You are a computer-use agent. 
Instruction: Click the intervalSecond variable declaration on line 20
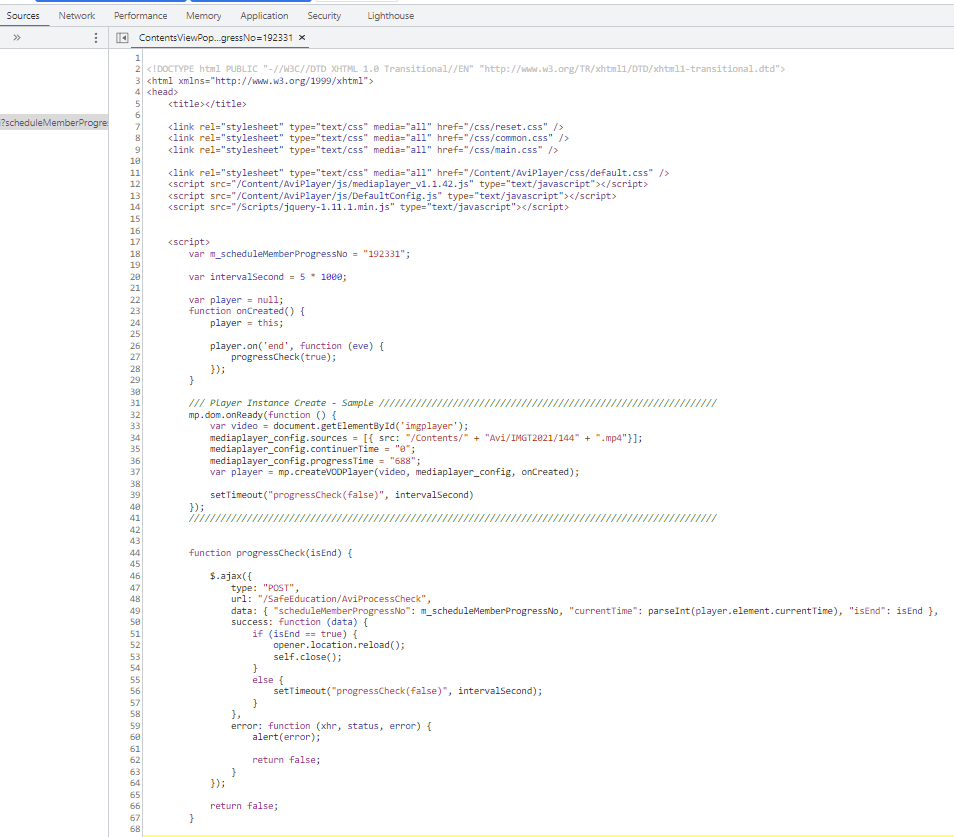coord(246,277)
